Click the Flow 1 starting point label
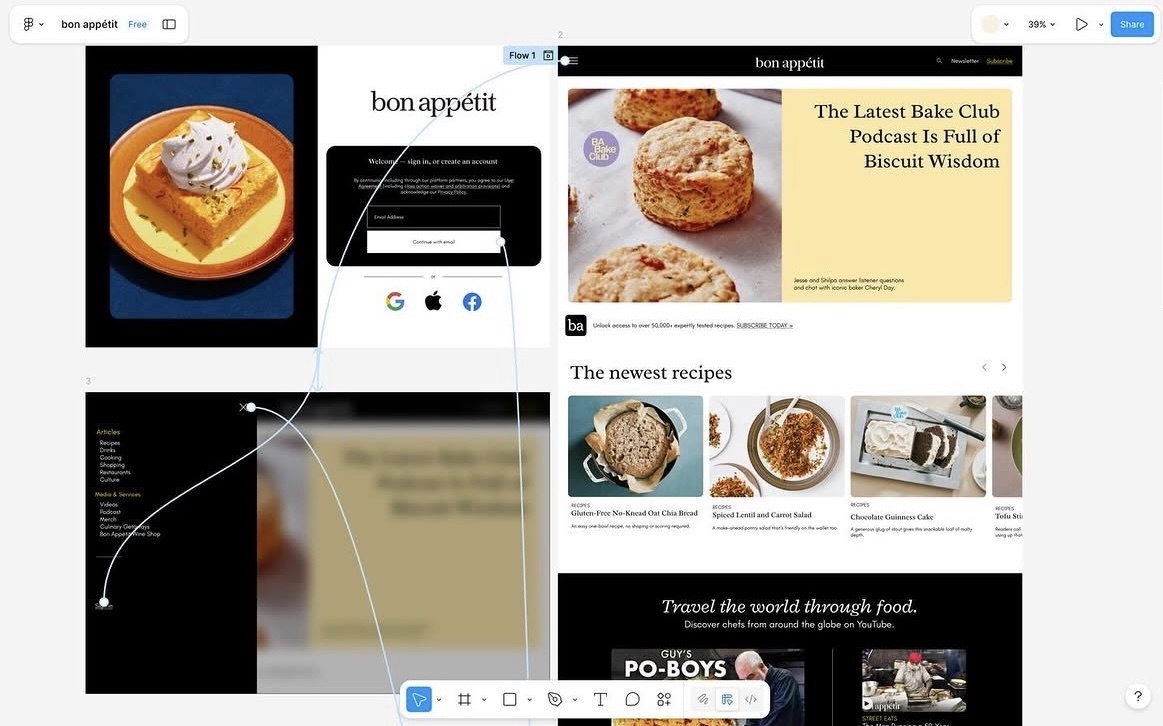This screenshot has height=726, width=1163. pyautogui.click(x=522, y=55)
